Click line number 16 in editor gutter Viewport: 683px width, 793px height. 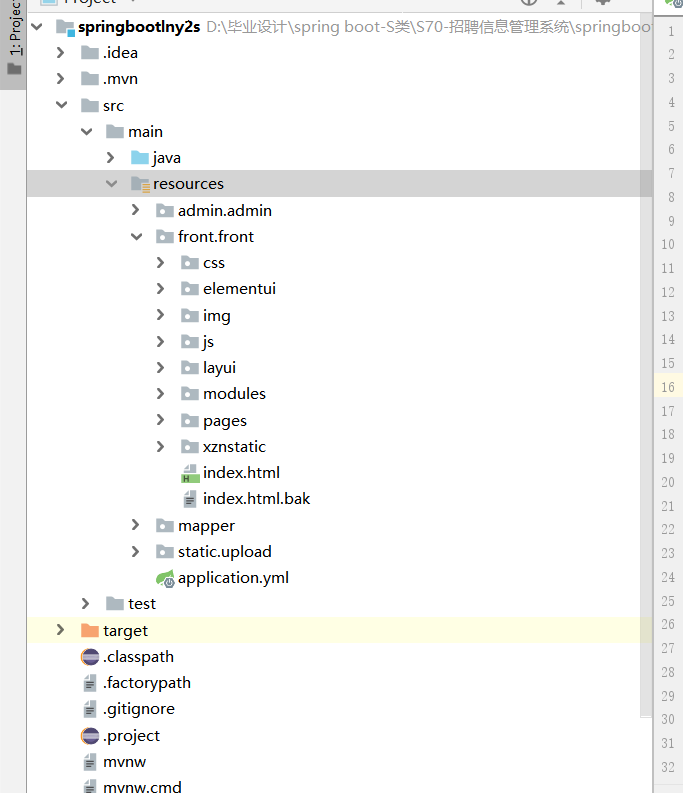tap(667, 387)
